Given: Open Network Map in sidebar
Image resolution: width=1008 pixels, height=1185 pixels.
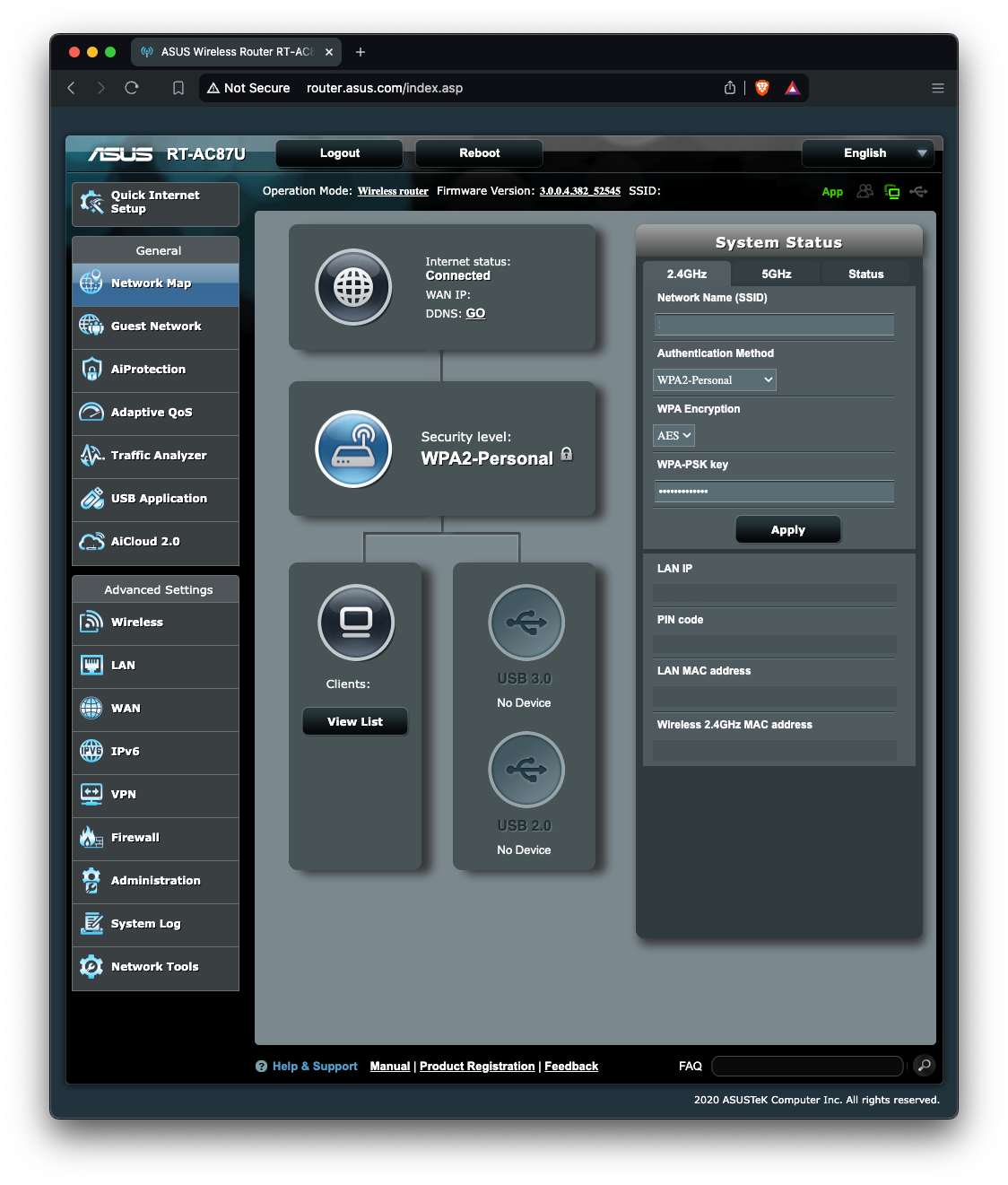Looking at the screenshot, I should click(x=155, y=283).
